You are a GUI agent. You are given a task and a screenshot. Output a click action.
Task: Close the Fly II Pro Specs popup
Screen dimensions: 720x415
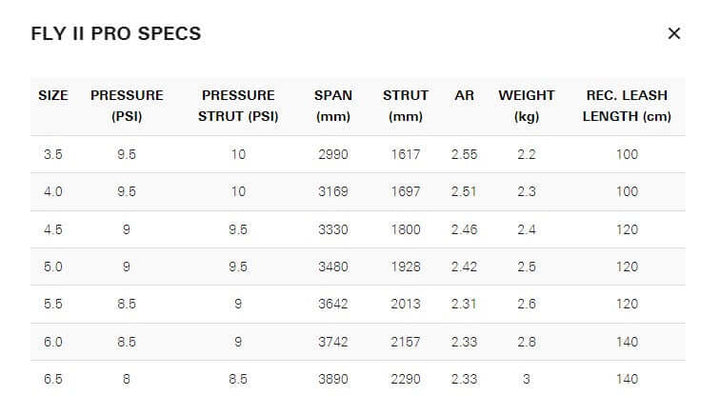pyautogui.click(x=674, y=34)
